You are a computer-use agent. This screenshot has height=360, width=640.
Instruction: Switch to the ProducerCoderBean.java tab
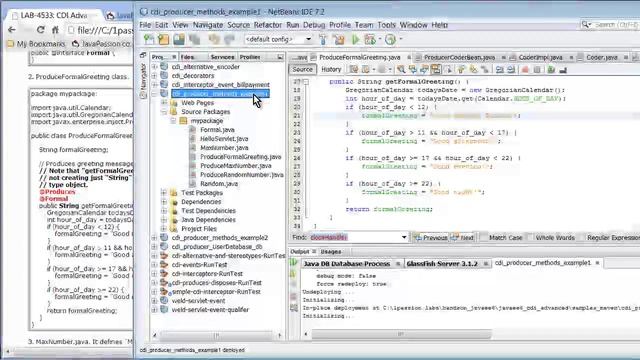pos(459,58)
